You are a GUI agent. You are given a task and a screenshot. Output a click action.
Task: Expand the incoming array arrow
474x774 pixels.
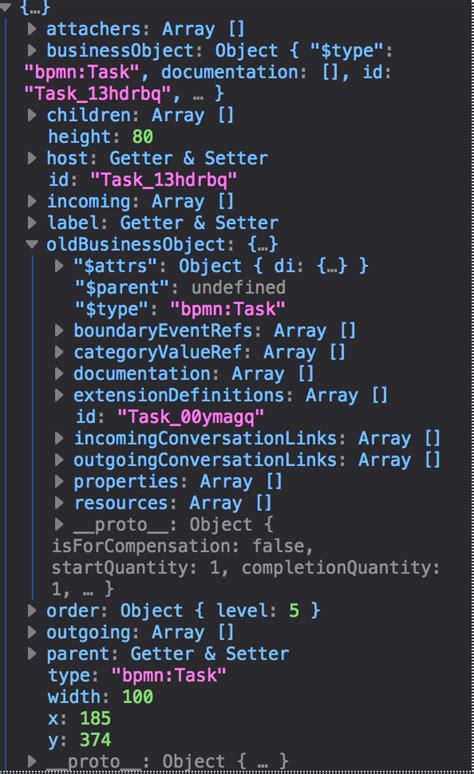32,201
